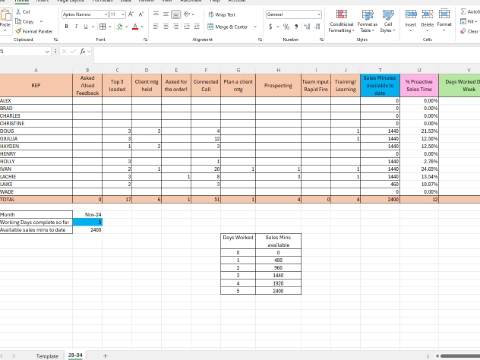Click the TOTAL row label

coord(36,199)
